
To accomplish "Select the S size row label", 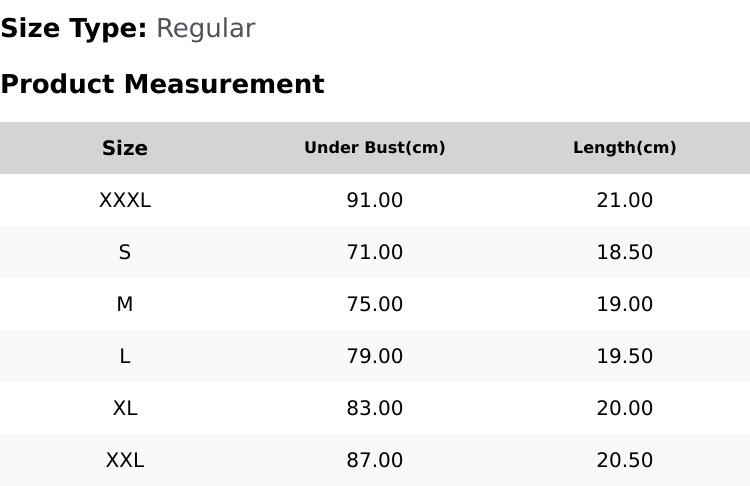I will 125,252.
